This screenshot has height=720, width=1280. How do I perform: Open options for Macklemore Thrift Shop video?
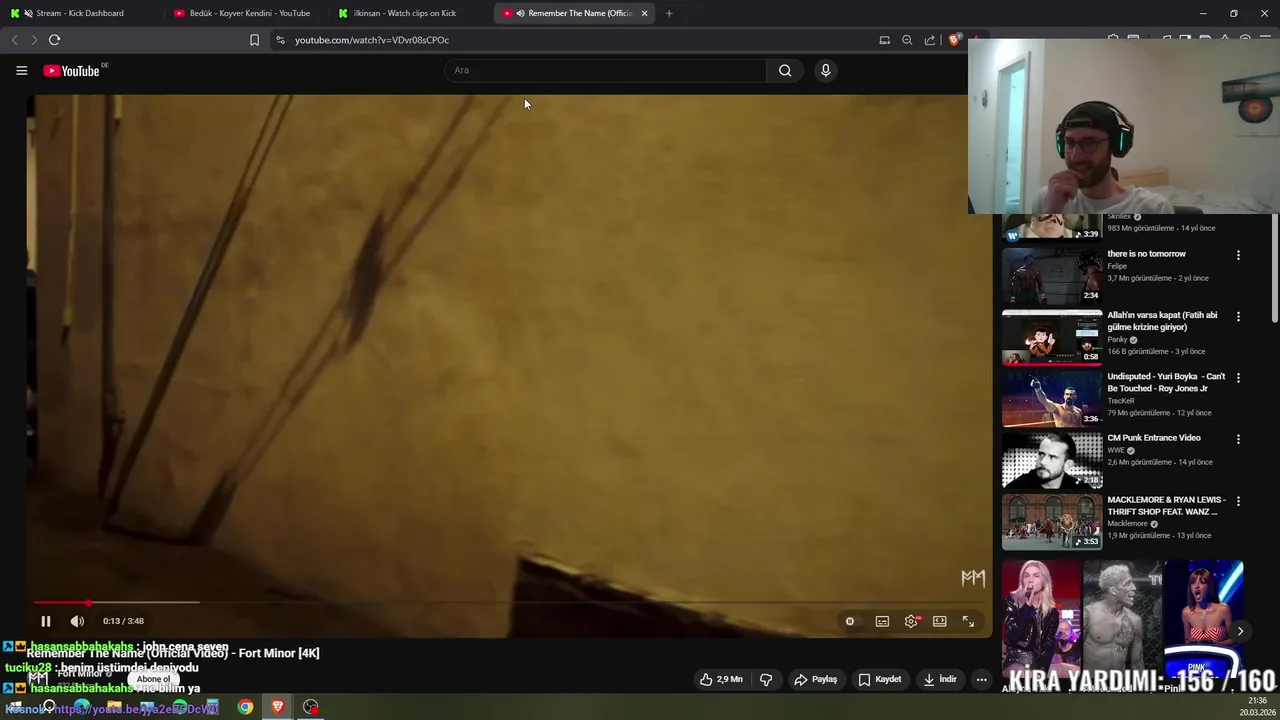coord(1238,501)
